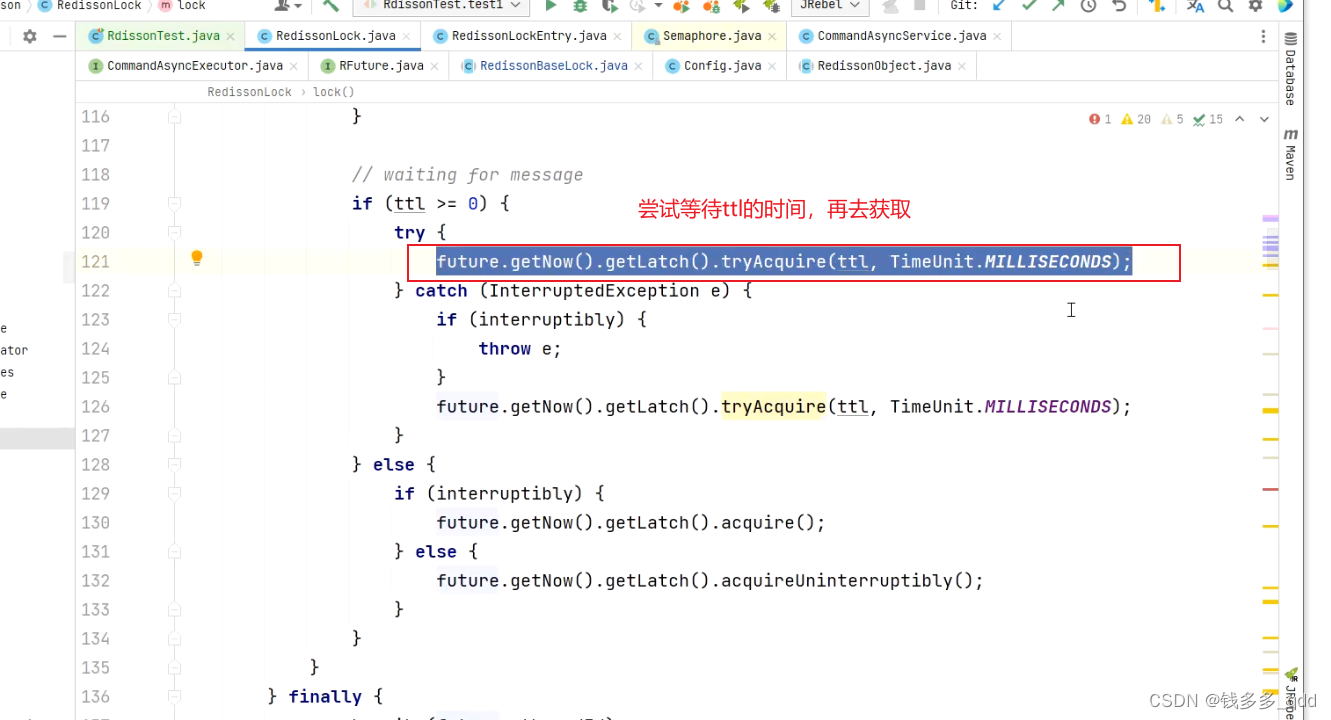Open the RdissonTest.test1 run configuration dropdown

coord(443,6)
